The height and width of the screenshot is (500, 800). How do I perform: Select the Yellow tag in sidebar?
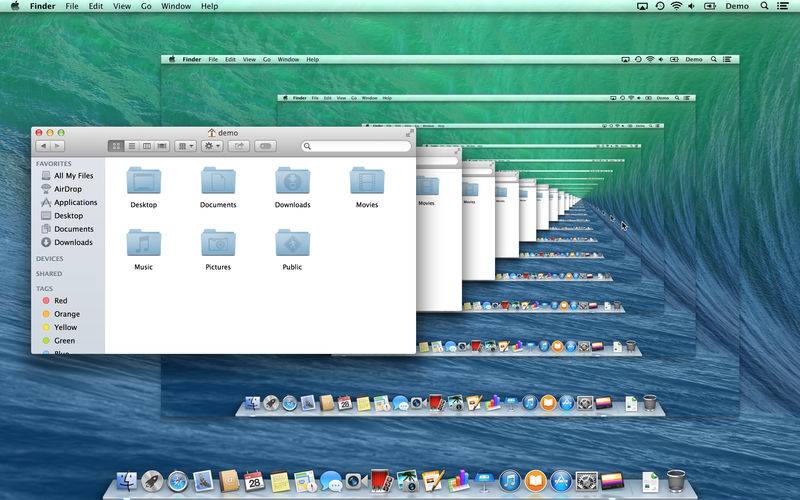(60, 327)
